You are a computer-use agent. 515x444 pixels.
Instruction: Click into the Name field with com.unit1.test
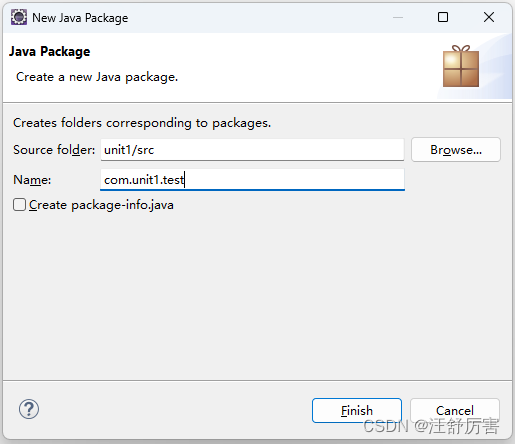(x=252, y=180)
